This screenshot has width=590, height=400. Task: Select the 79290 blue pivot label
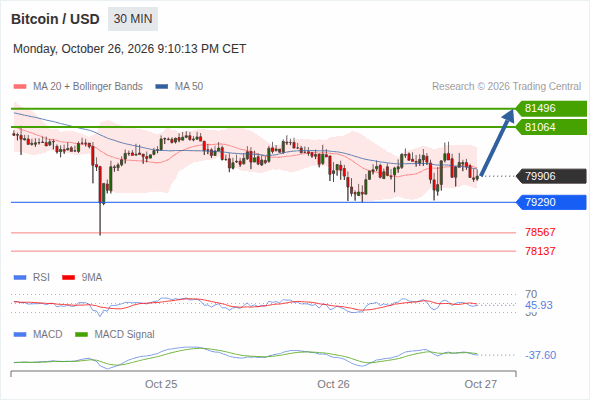(551, 202)
